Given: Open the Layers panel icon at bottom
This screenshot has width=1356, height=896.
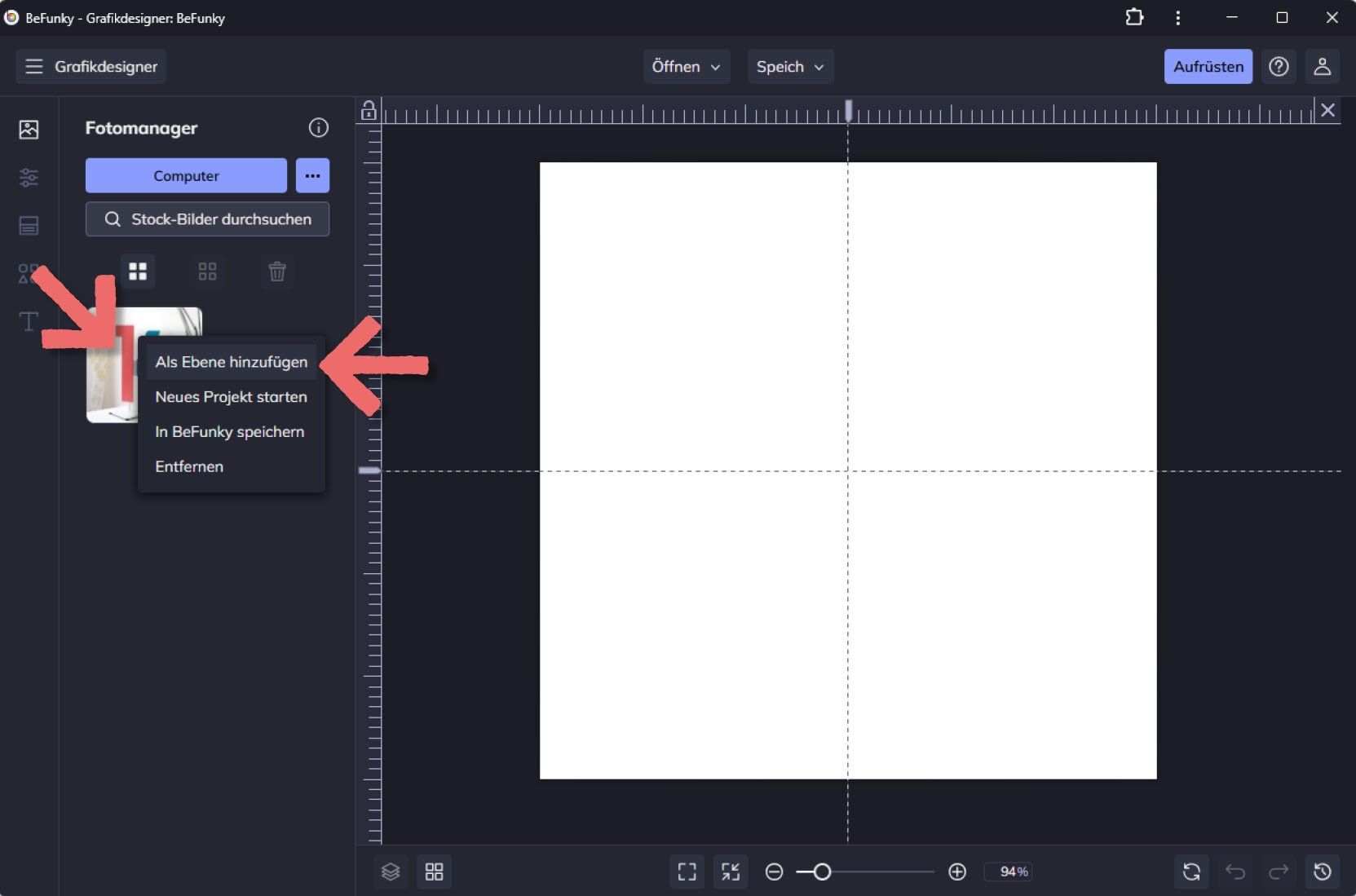Looking at the screenshot, I should pos(391,872).
